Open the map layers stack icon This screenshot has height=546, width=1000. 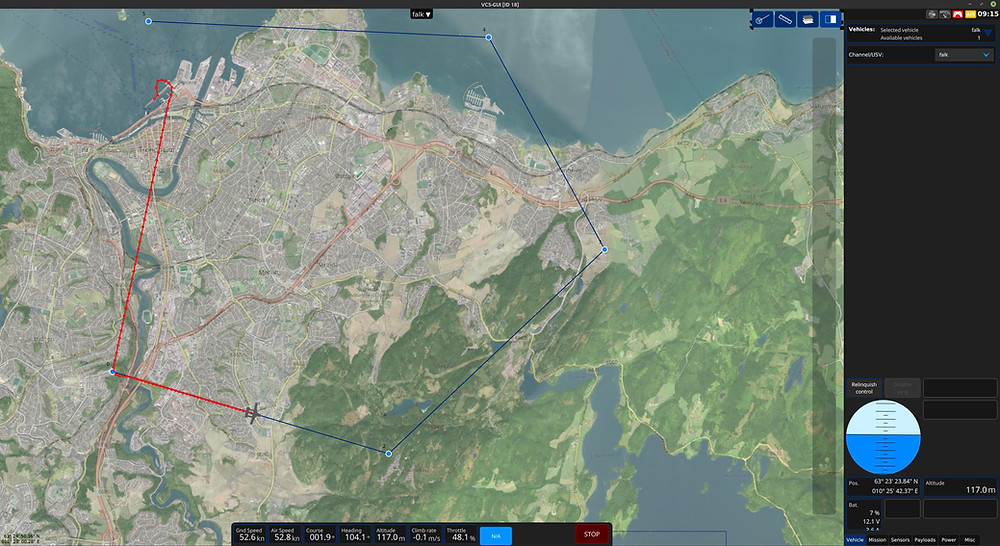pyautogui.click(x=807, y=20)
